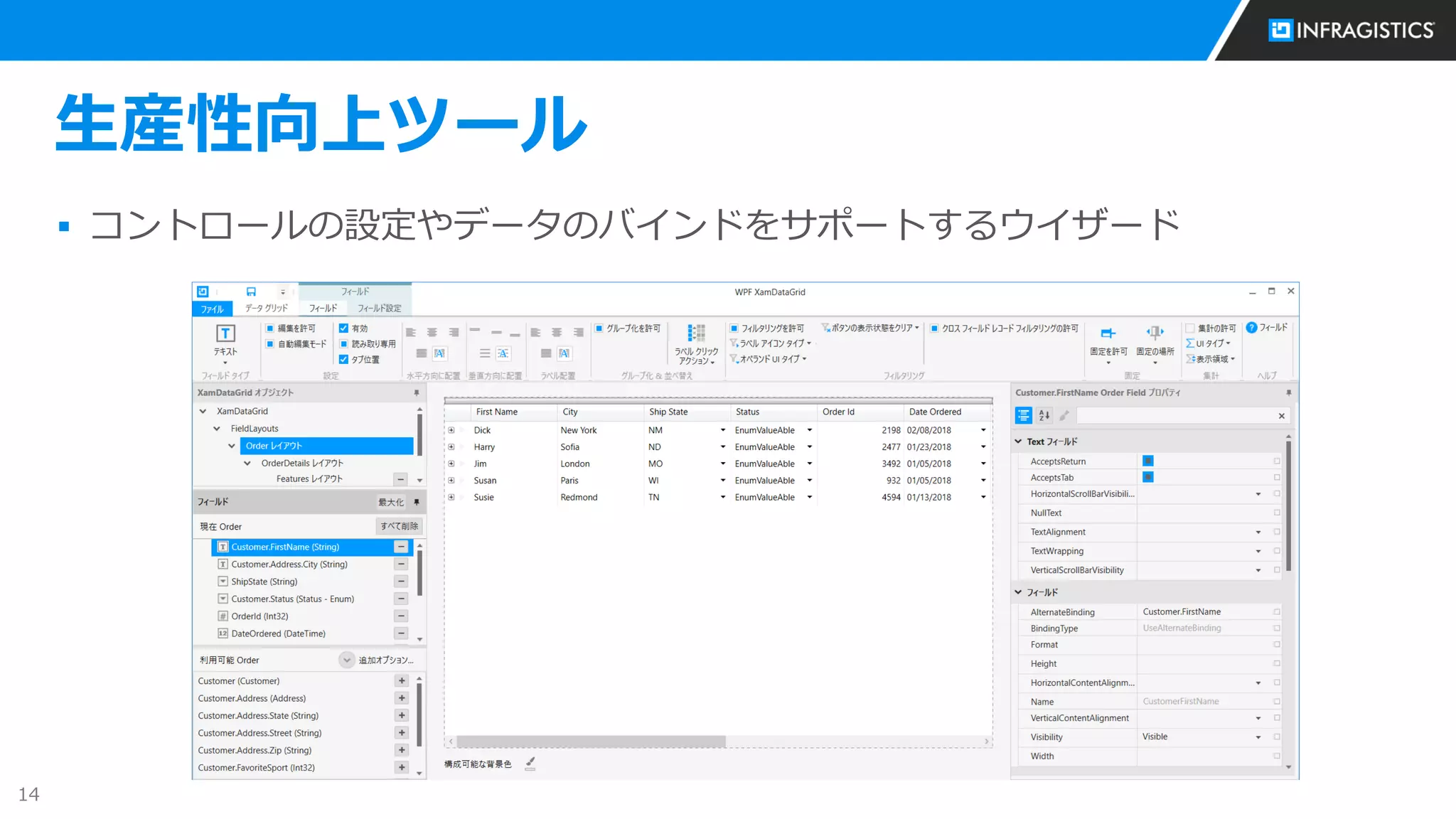Toggle the AcceptsReturn property checkbox
Screen dimensions: 1456x819
[x=1148, y=461]
